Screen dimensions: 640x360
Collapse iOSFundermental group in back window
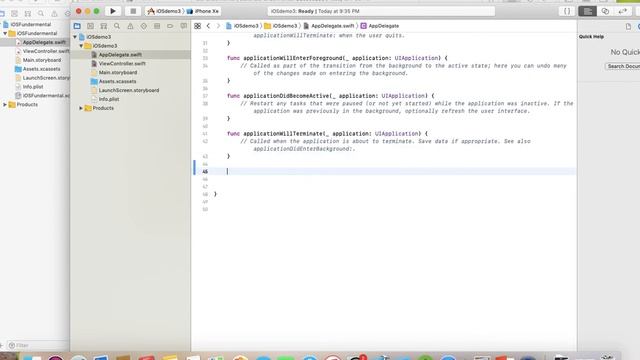(5, 33)
